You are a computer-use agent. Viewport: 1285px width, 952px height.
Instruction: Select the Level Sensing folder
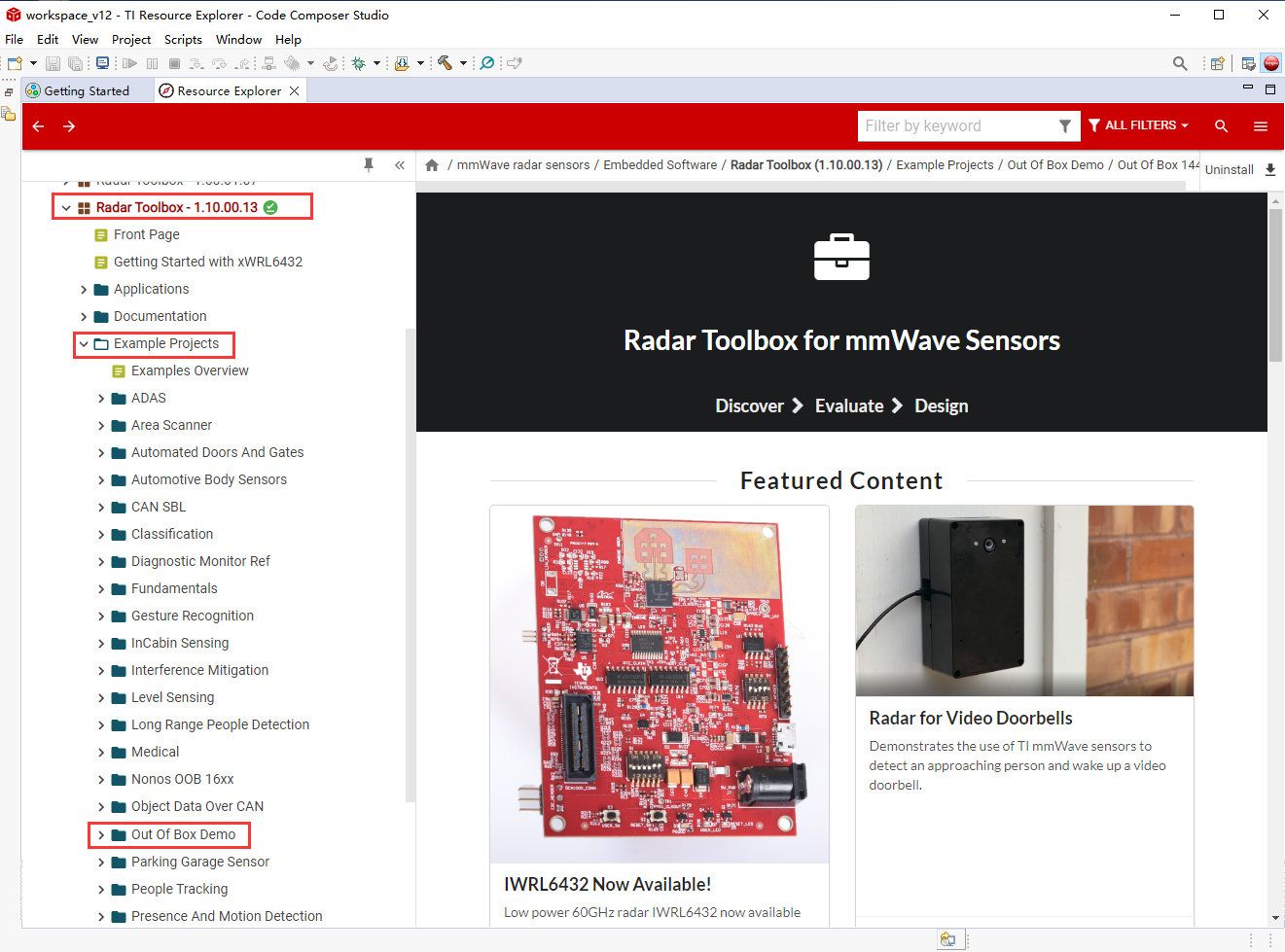click(x=172, y=698)
